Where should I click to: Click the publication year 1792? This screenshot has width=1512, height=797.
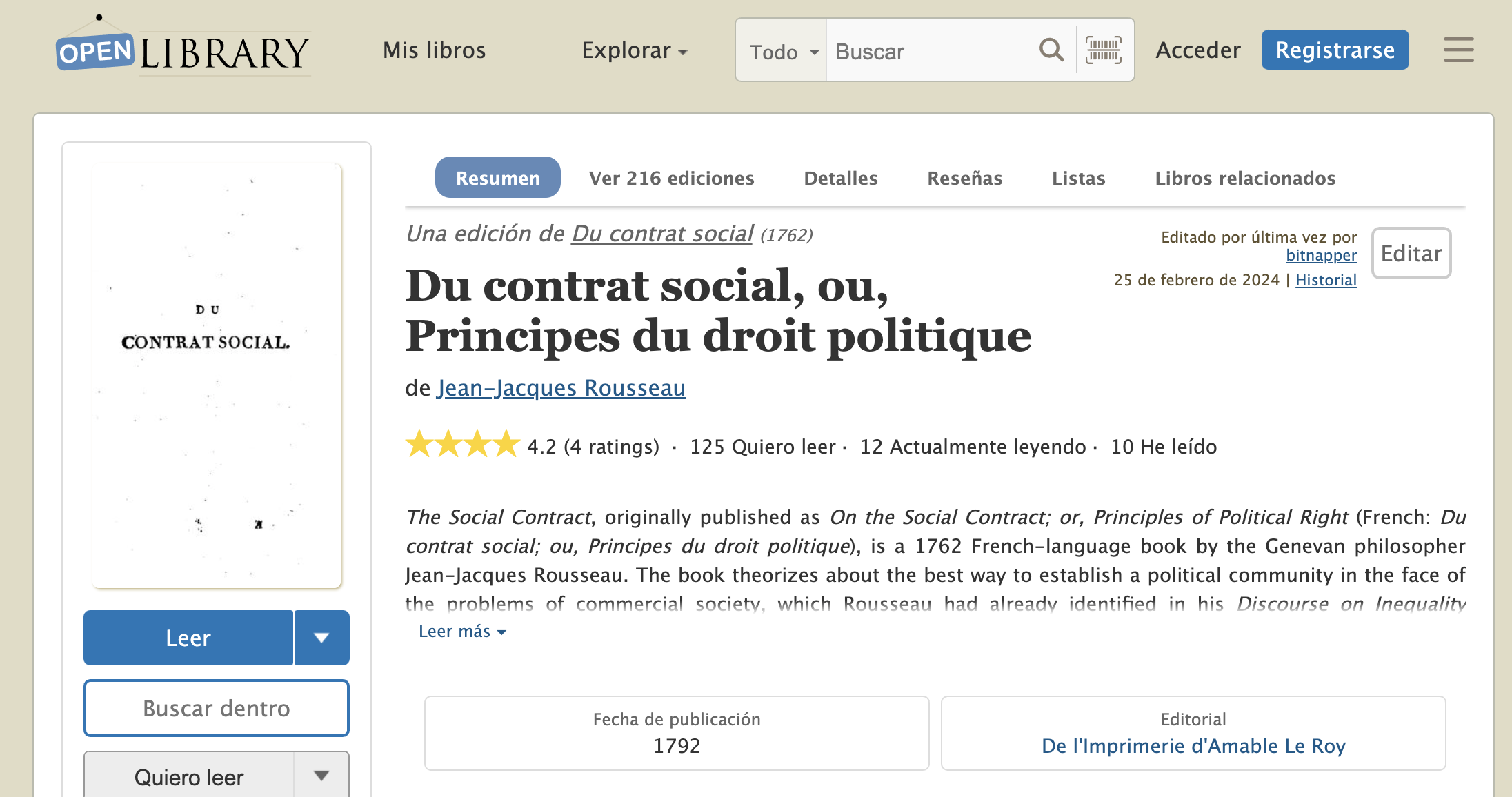point(677,746)
